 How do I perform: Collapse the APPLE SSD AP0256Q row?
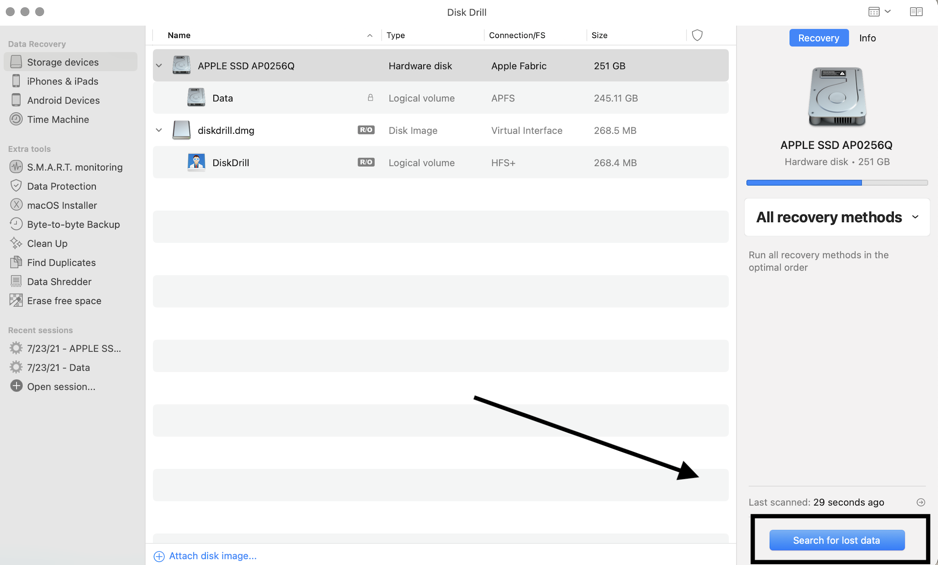[x=159, y=65]
